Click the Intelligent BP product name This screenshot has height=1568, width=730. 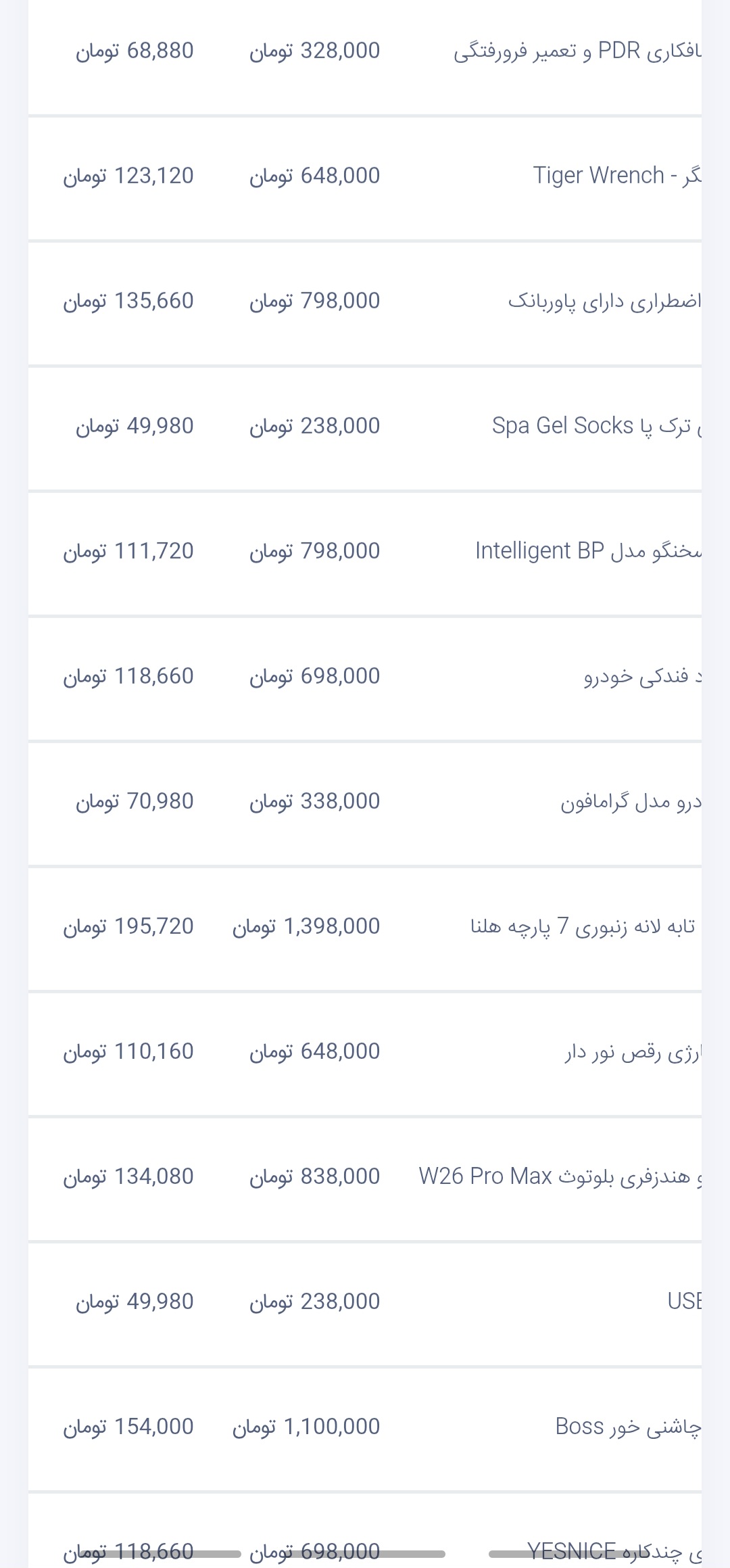588,551
